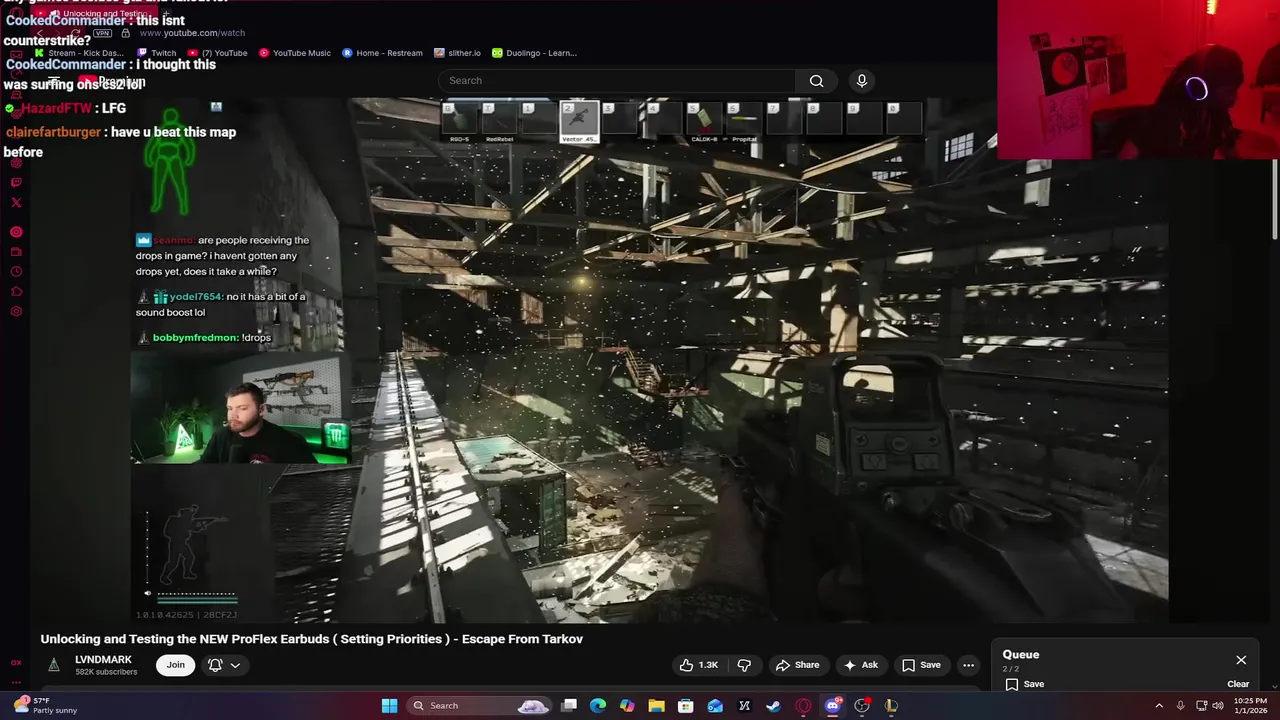
Task: Click the Join channel button
Action: click(x=176, y=665)
